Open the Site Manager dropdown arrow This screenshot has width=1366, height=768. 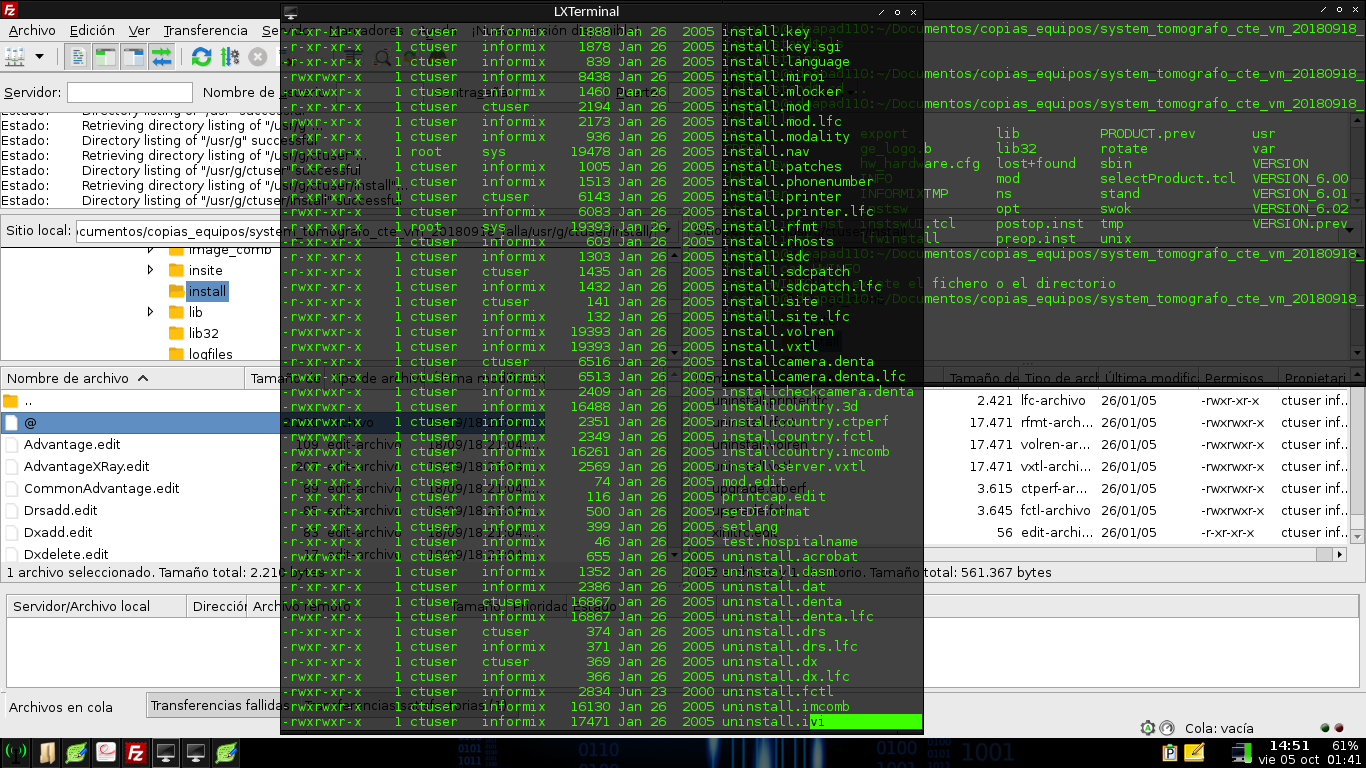tap(40, 57)
